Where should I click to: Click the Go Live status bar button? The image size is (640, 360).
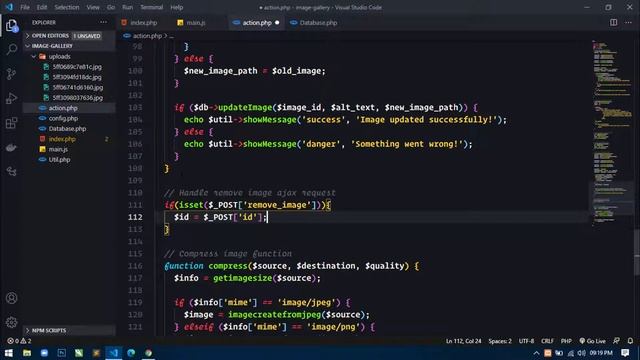point(592,341)
